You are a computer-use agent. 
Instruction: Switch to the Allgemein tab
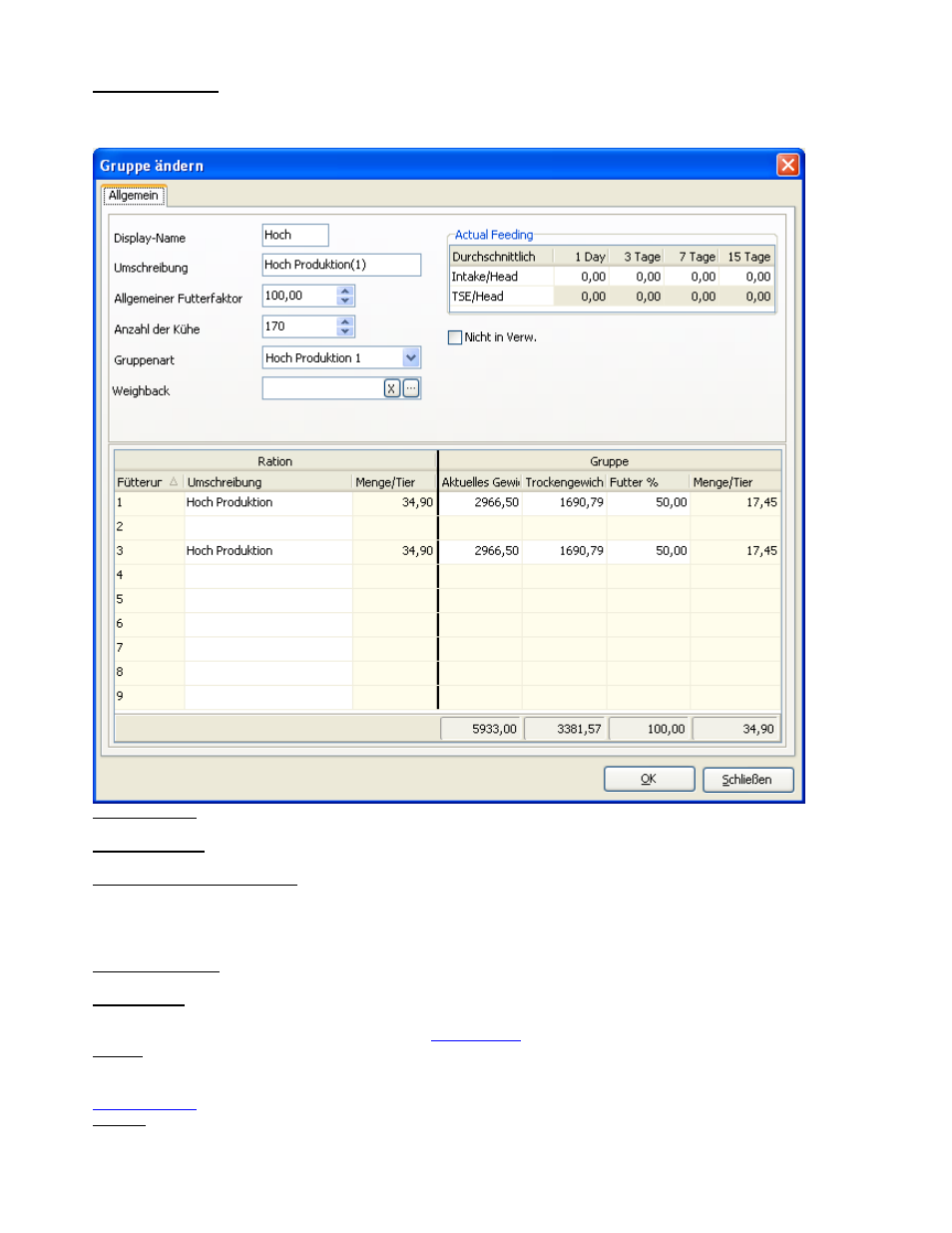(134, 196)
